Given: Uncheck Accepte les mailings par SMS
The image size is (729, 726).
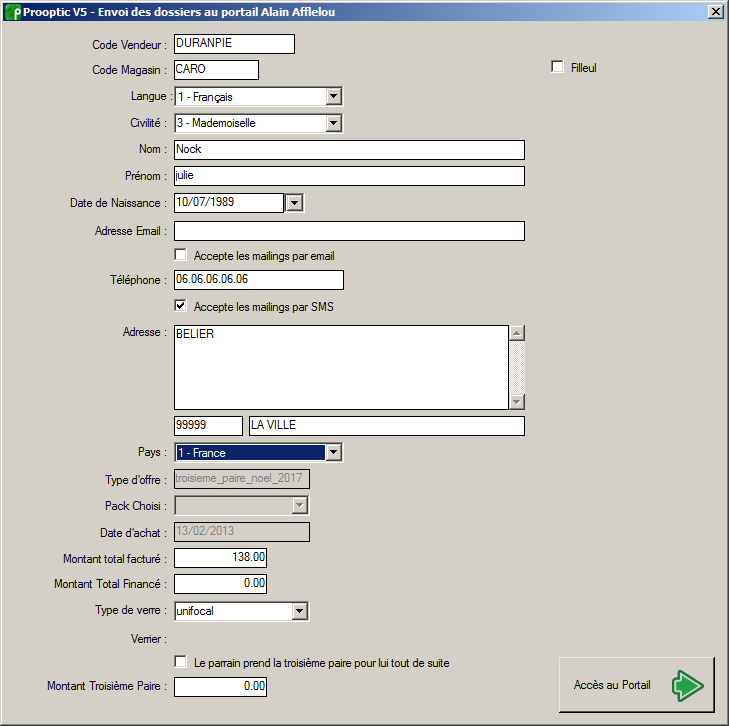Looking at the screenshot, I should tap(180, 306).
